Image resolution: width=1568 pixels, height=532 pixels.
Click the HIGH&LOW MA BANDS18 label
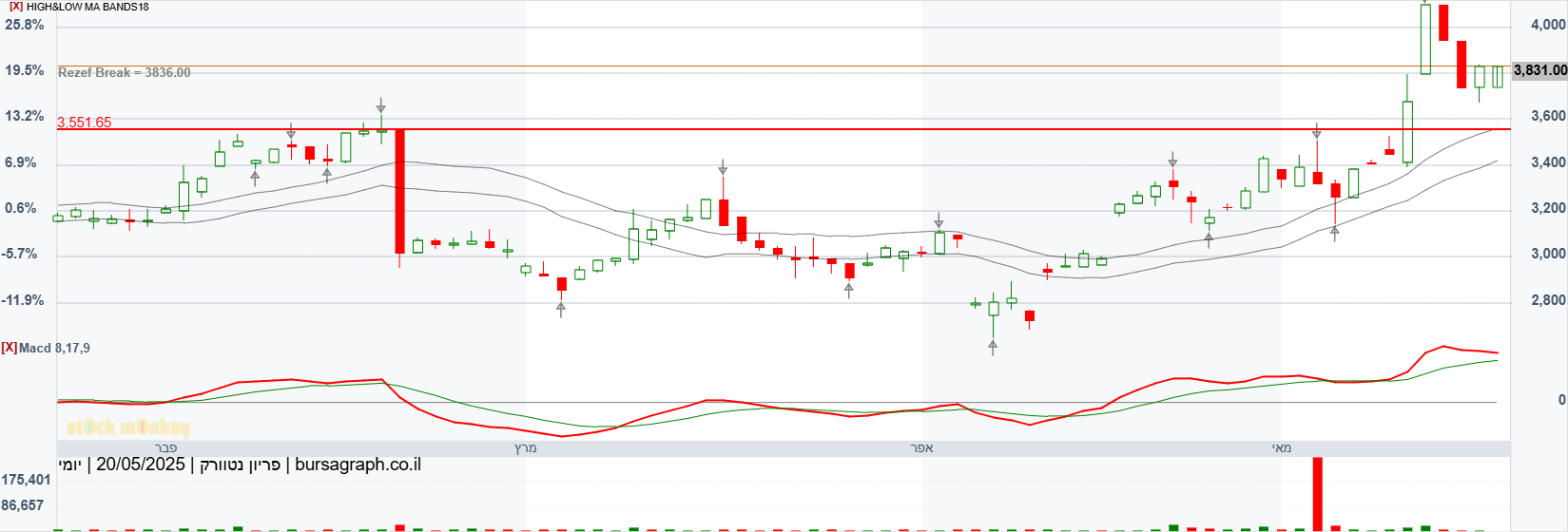coord(87,7)
